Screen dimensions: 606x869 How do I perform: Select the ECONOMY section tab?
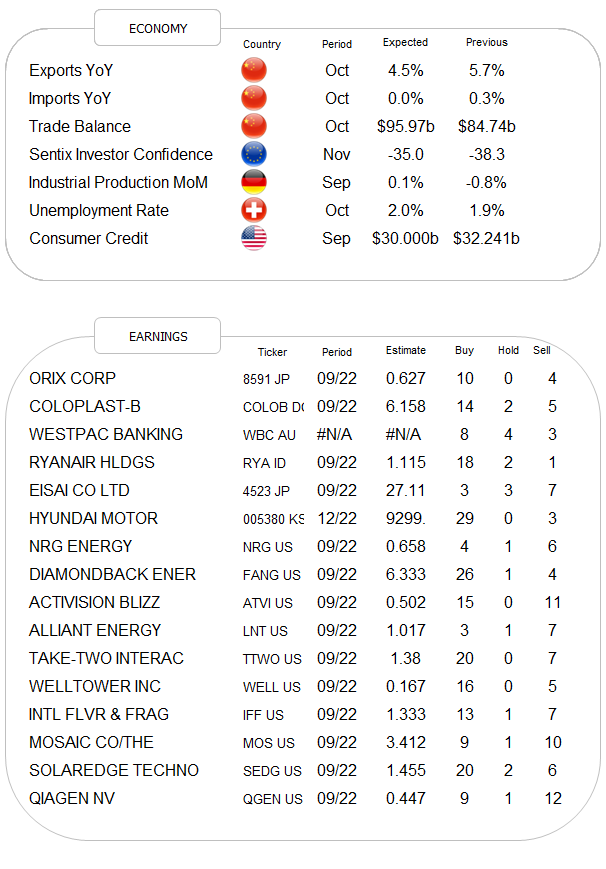tap(157, 28)
